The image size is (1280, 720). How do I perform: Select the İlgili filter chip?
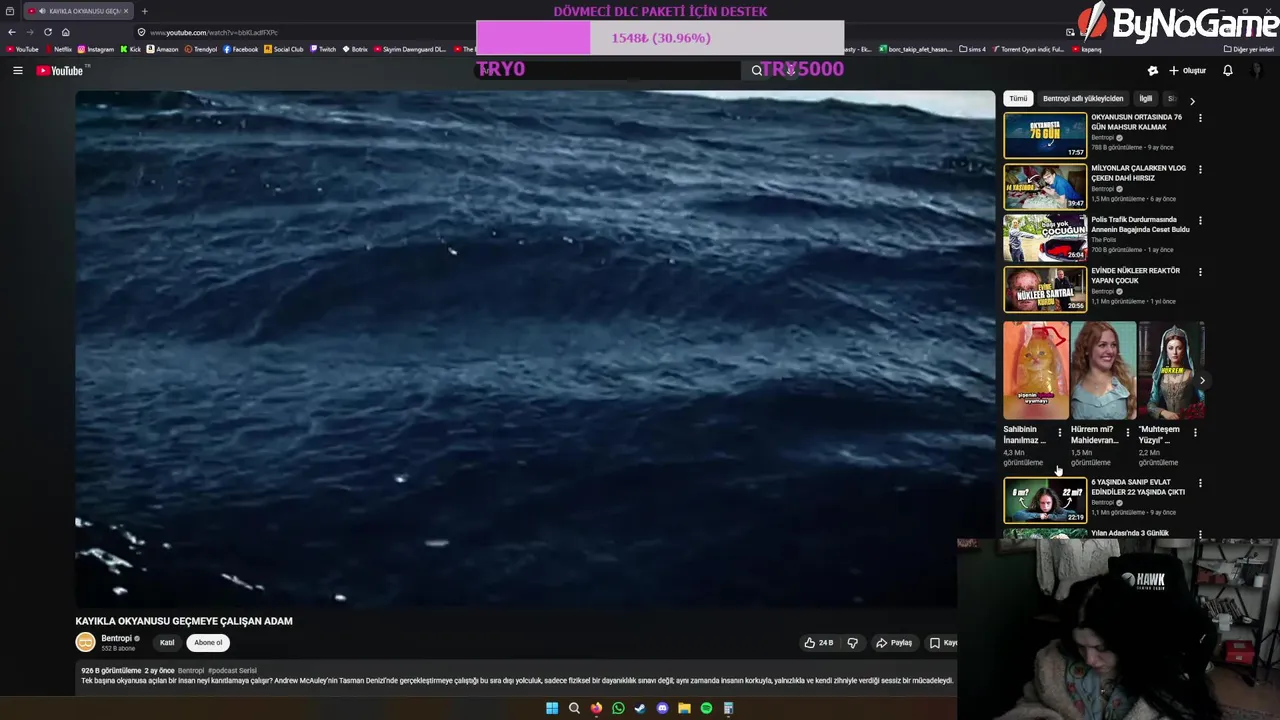tap(1146, 99)
